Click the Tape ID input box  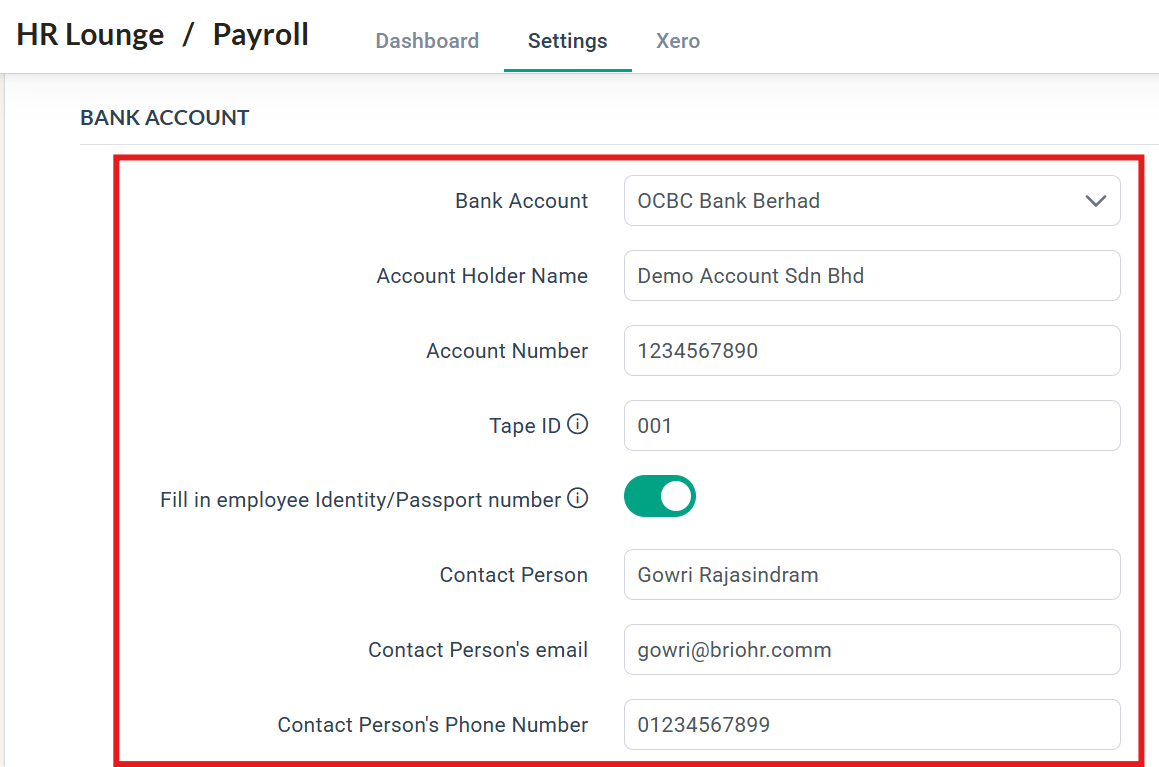point(872,426)
